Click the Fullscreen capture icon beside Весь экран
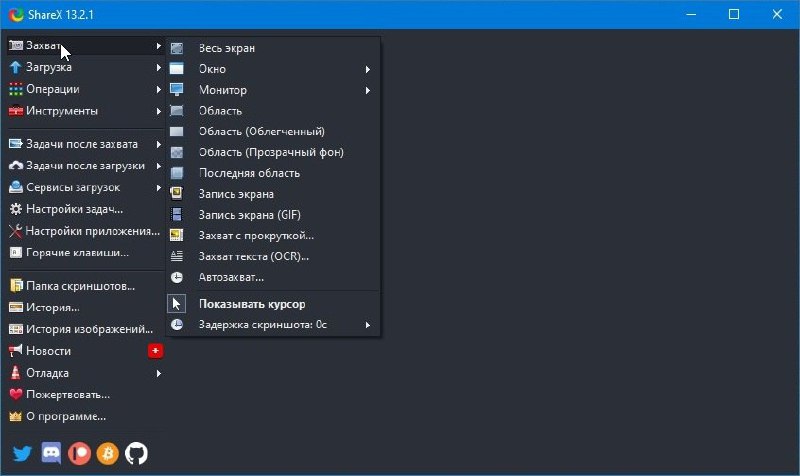Image resolution: width=800 pixels, height=476 pixels. 177,48
